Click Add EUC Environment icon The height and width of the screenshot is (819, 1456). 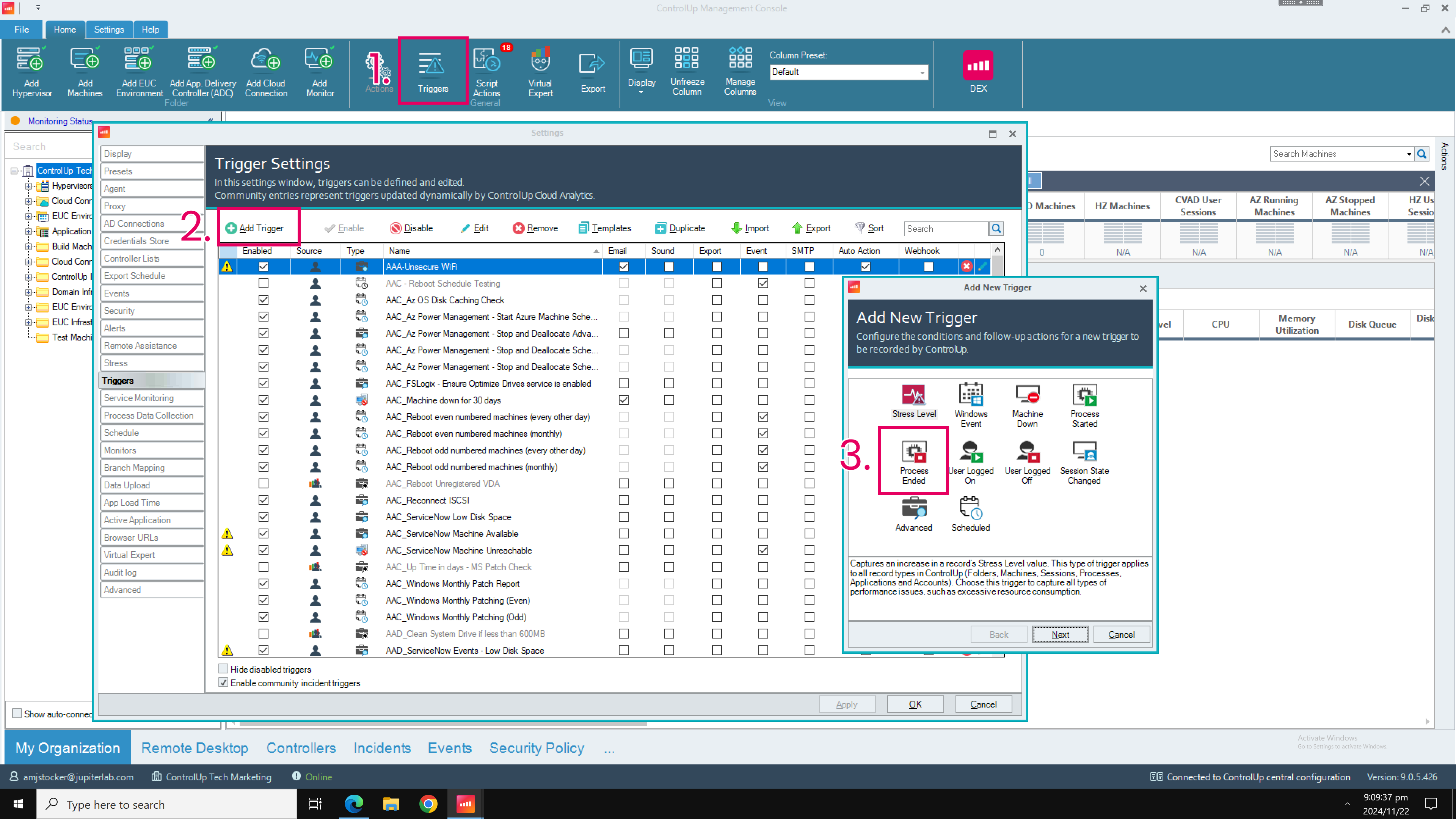click(x=139, y=72)
